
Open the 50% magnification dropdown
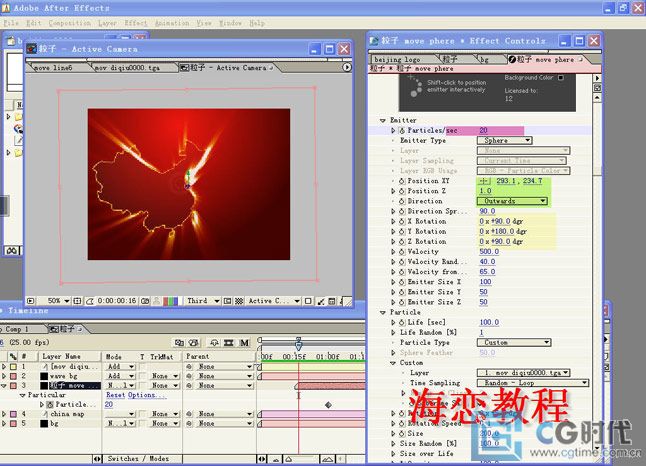pyautogui.click(x=58, y=301)
